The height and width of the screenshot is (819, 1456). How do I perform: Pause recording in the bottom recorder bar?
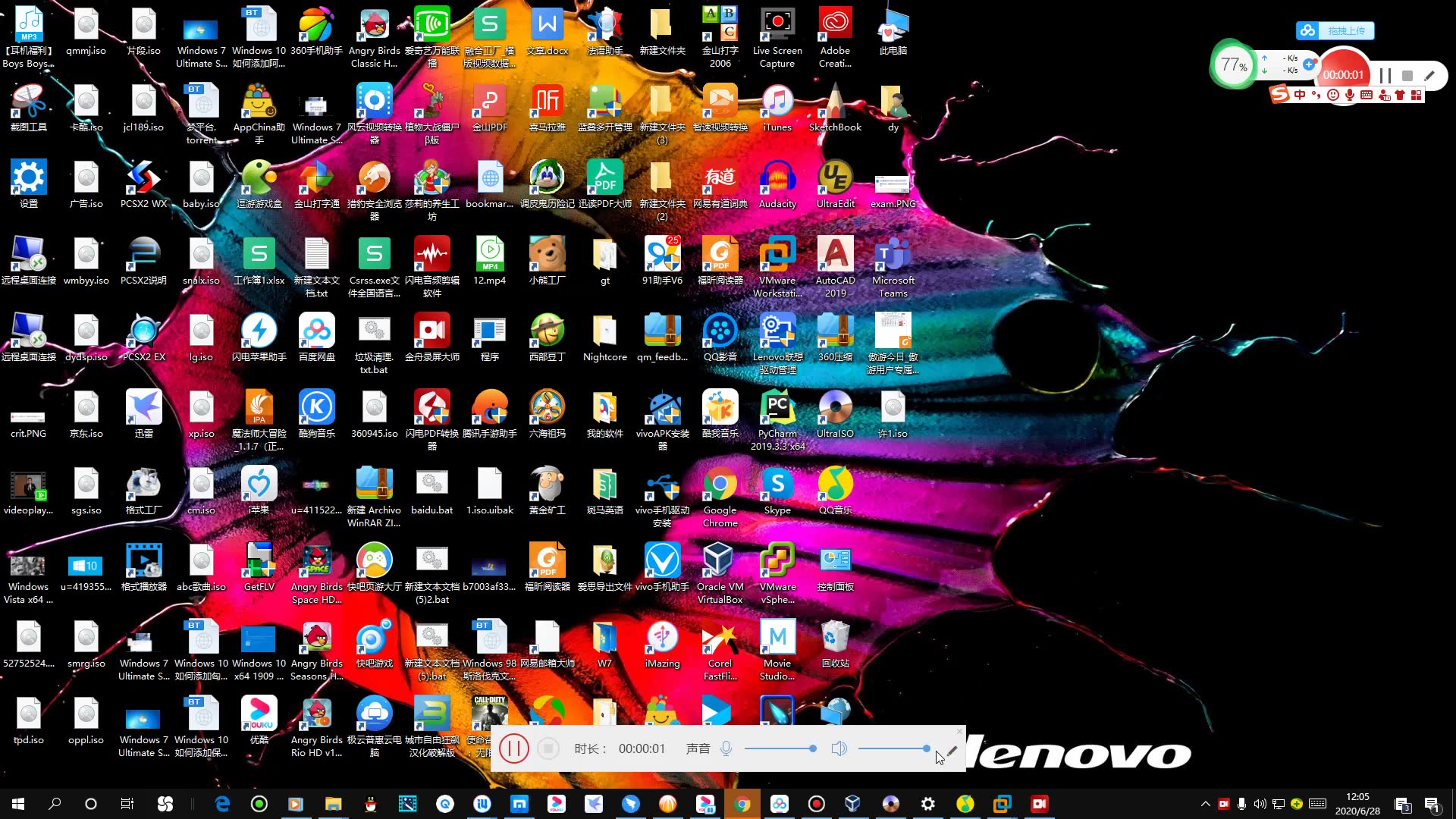click(513, 748)
